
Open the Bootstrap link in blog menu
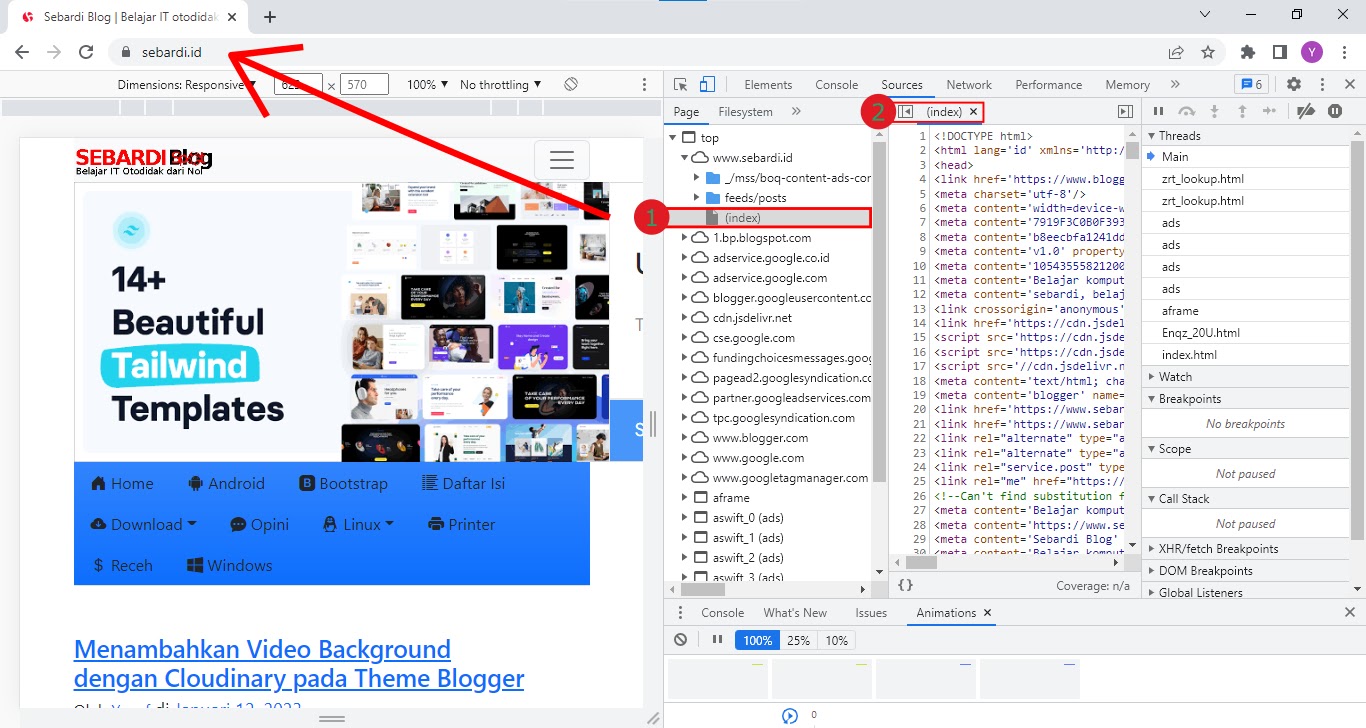[344, 484]
